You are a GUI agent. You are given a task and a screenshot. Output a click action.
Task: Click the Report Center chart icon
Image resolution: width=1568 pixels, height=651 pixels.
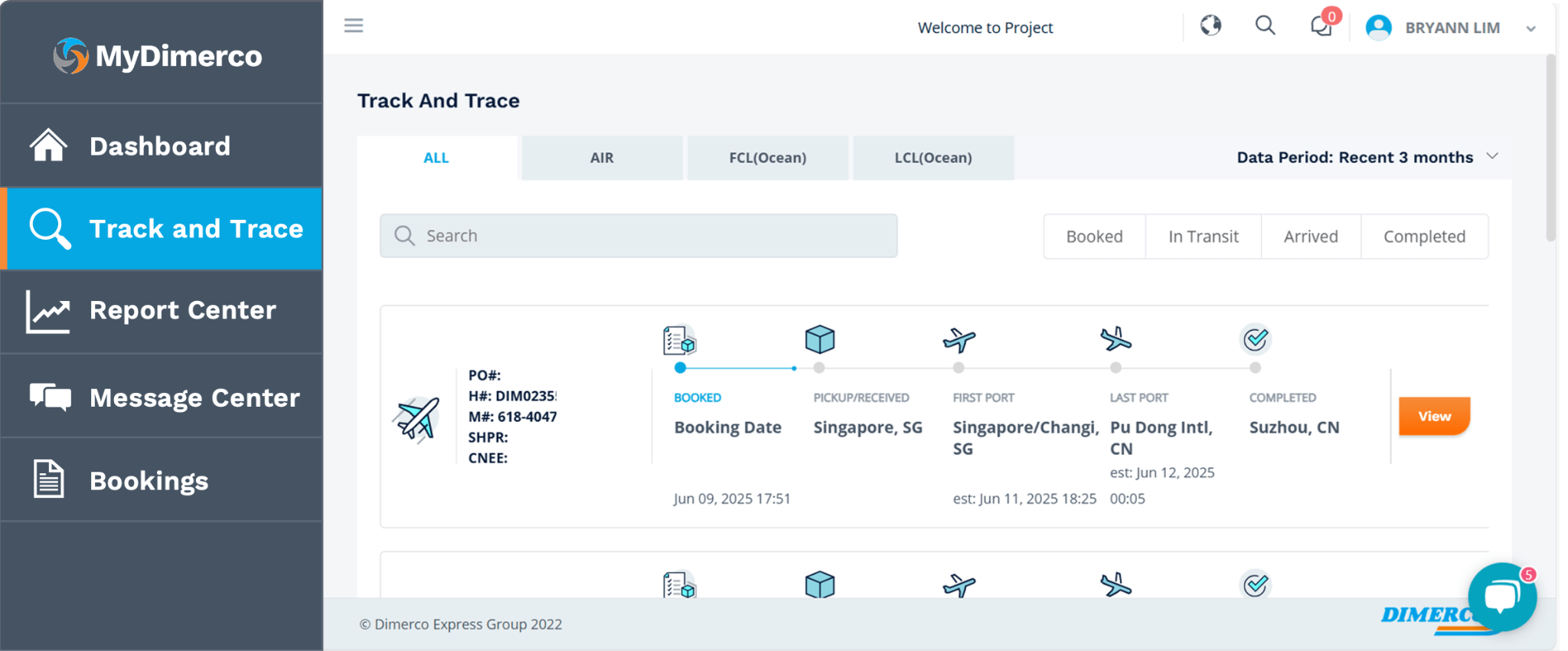pyautogui.click(x=48, y=311)
